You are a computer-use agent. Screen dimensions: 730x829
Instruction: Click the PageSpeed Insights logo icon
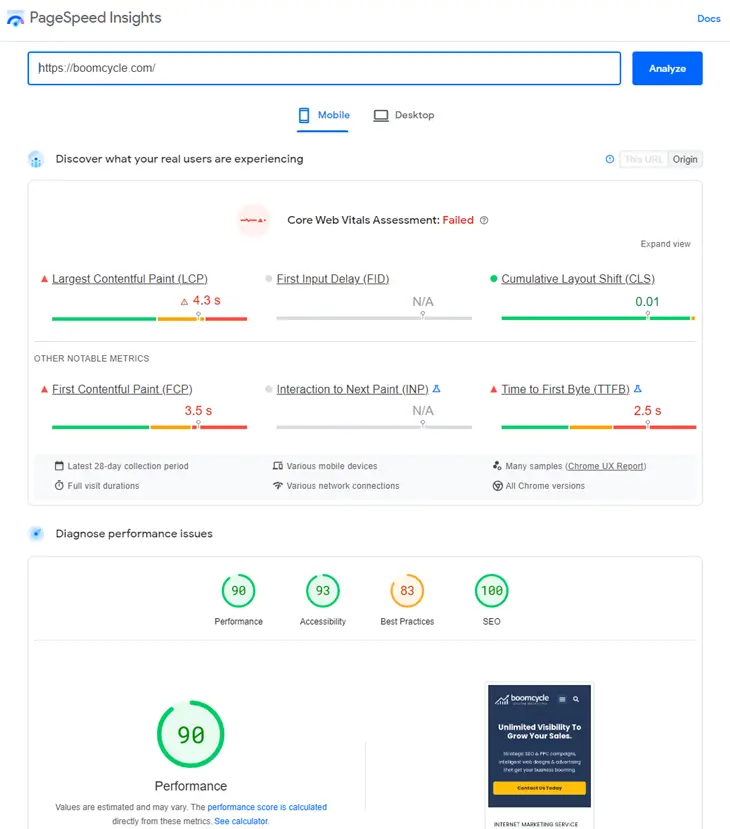15,18
